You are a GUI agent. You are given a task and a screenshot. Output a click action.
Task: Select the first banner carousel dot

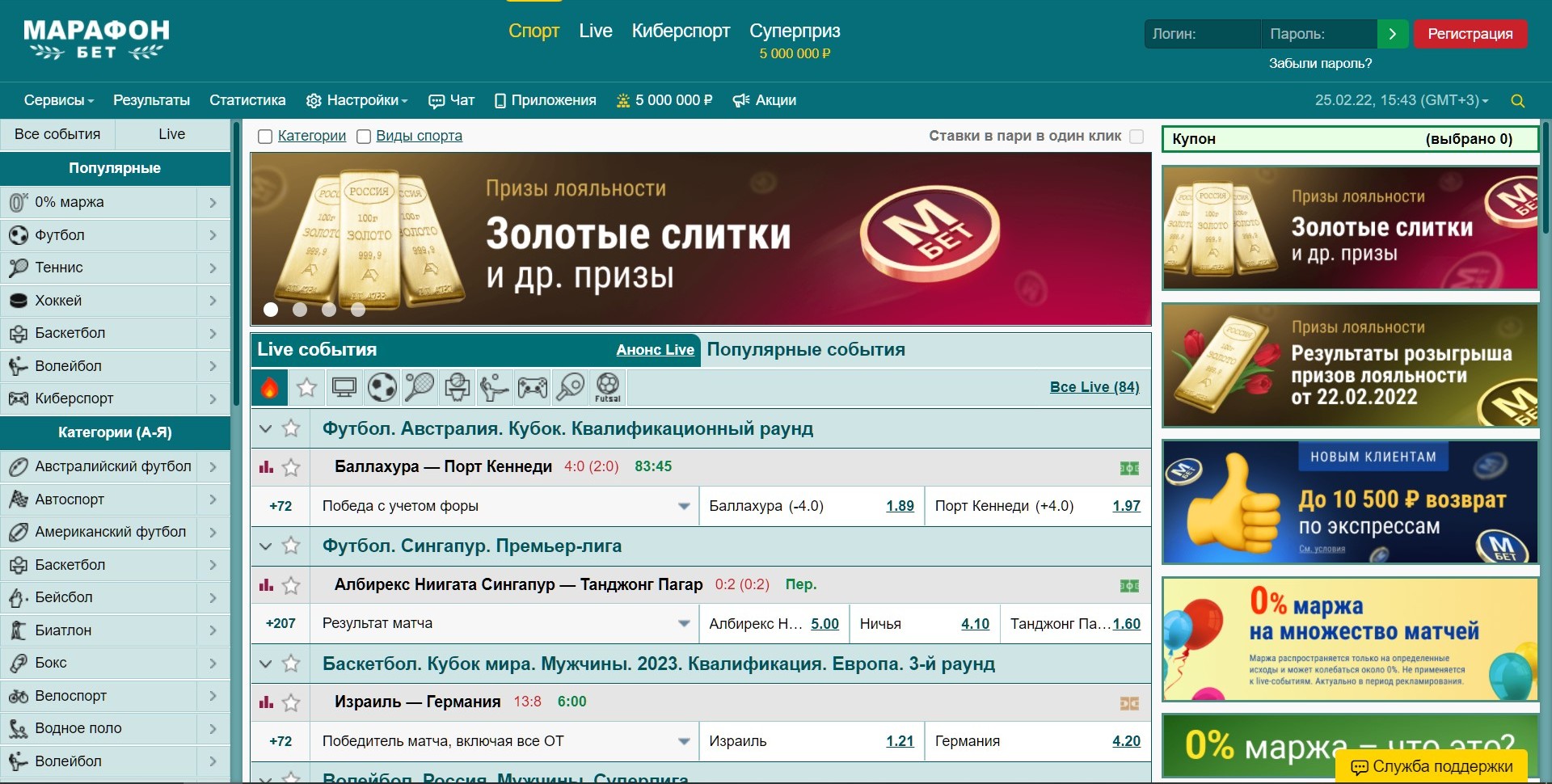[x=271, y=310]
